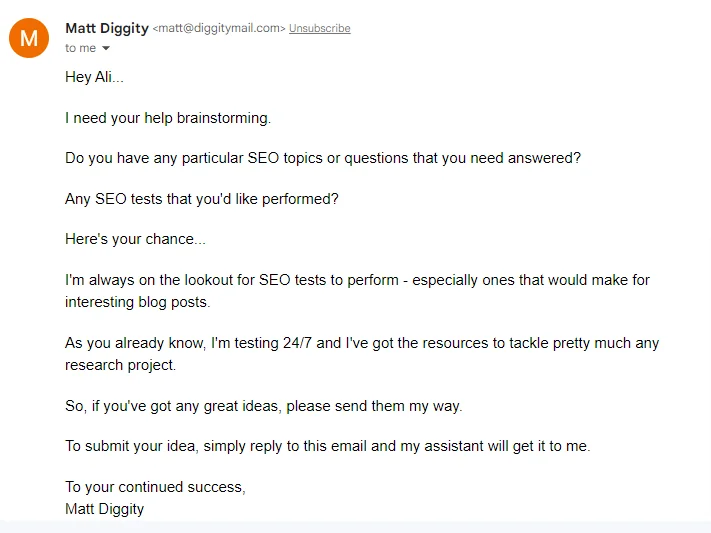This screenshot has width=711, height=533.
Task: Click "Any SEO tests that you'd like performed?"
Action: click(x=202, y=199)
